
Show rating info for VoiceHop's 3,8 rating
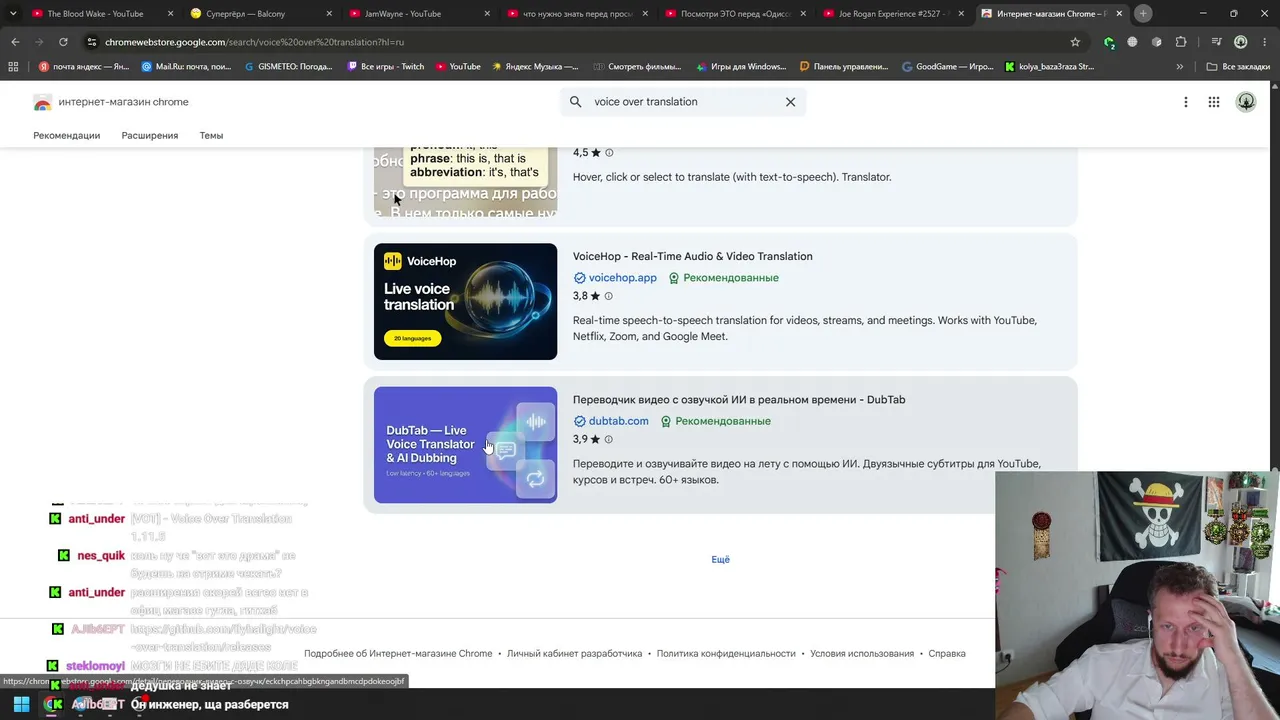[x=609, y=296]
